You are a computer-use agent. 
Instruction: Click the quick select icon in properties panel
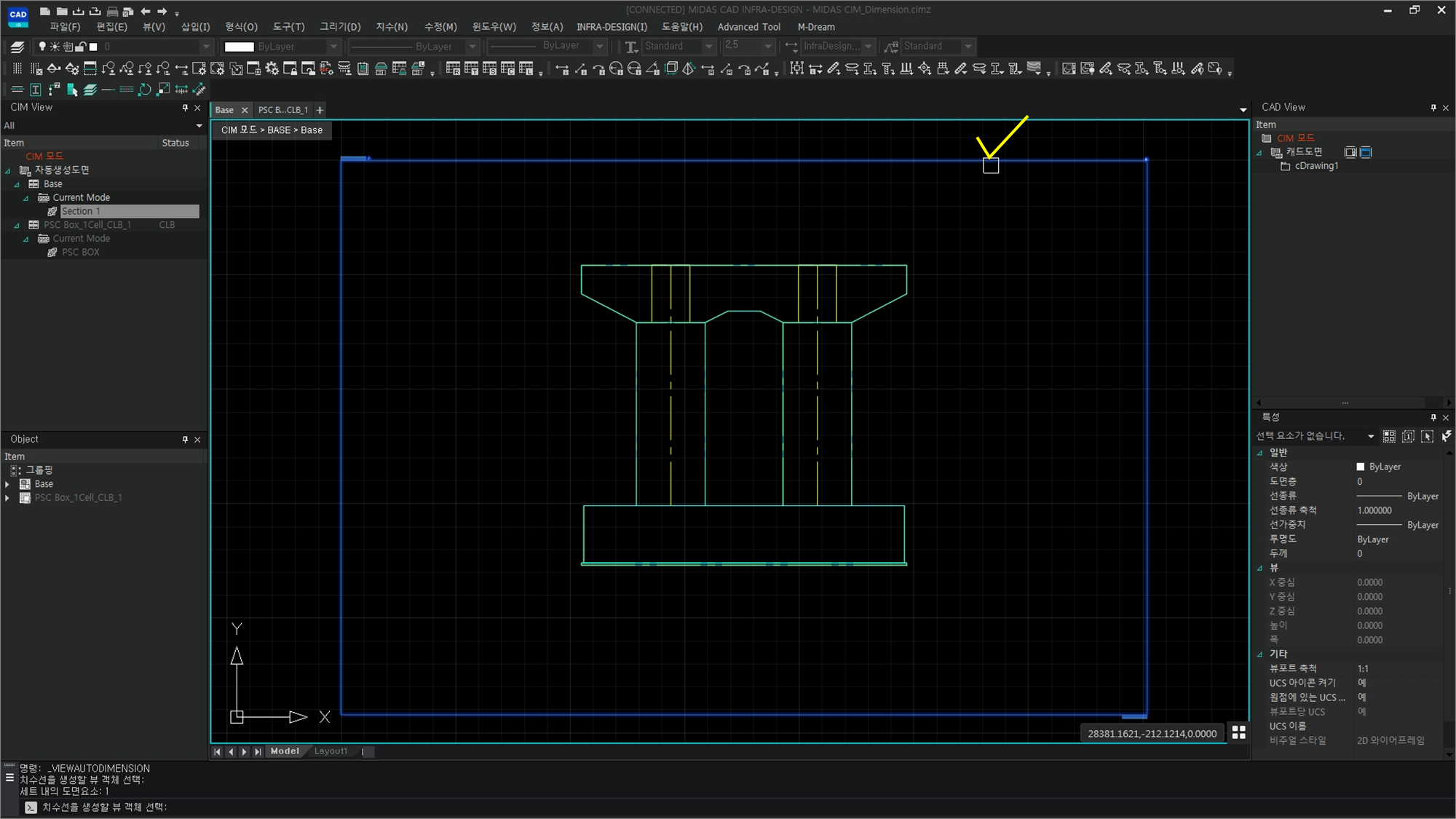(1445, 436)
